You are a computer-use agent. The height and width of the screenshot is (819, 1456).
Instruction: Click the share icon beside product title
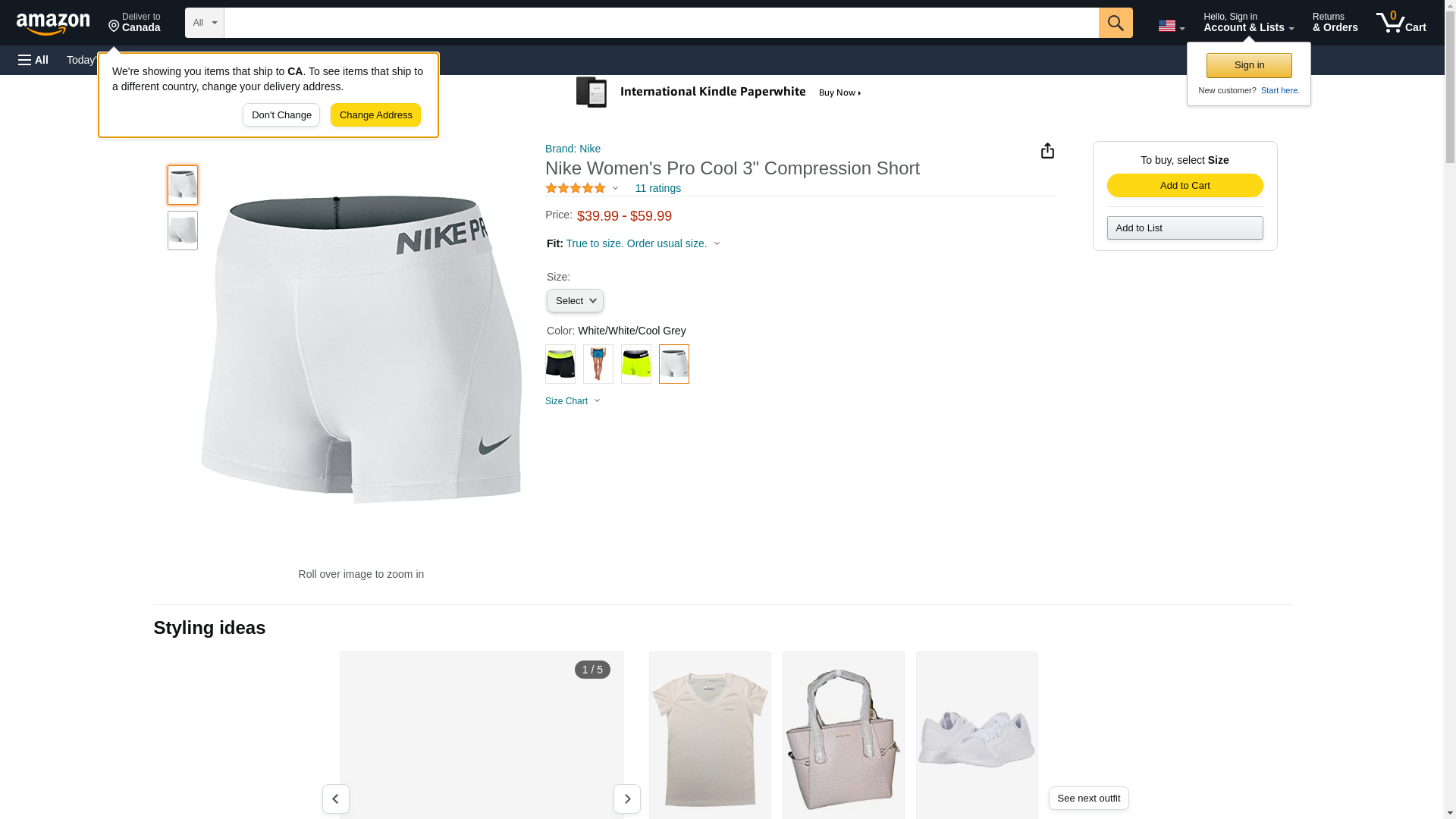click(1047, 151)
